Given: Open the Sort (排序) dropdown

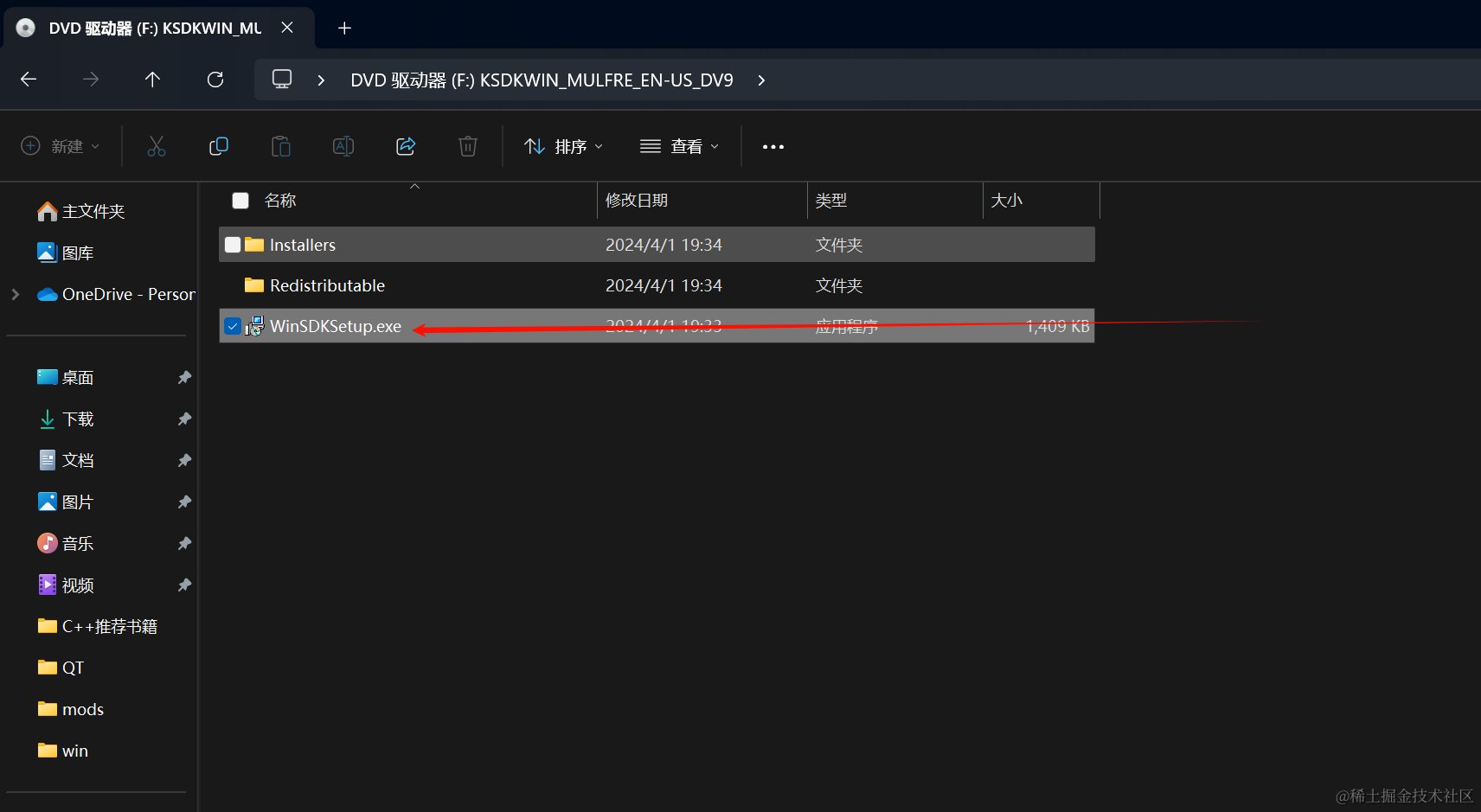Looking at the screenshot, I should 563,146.
